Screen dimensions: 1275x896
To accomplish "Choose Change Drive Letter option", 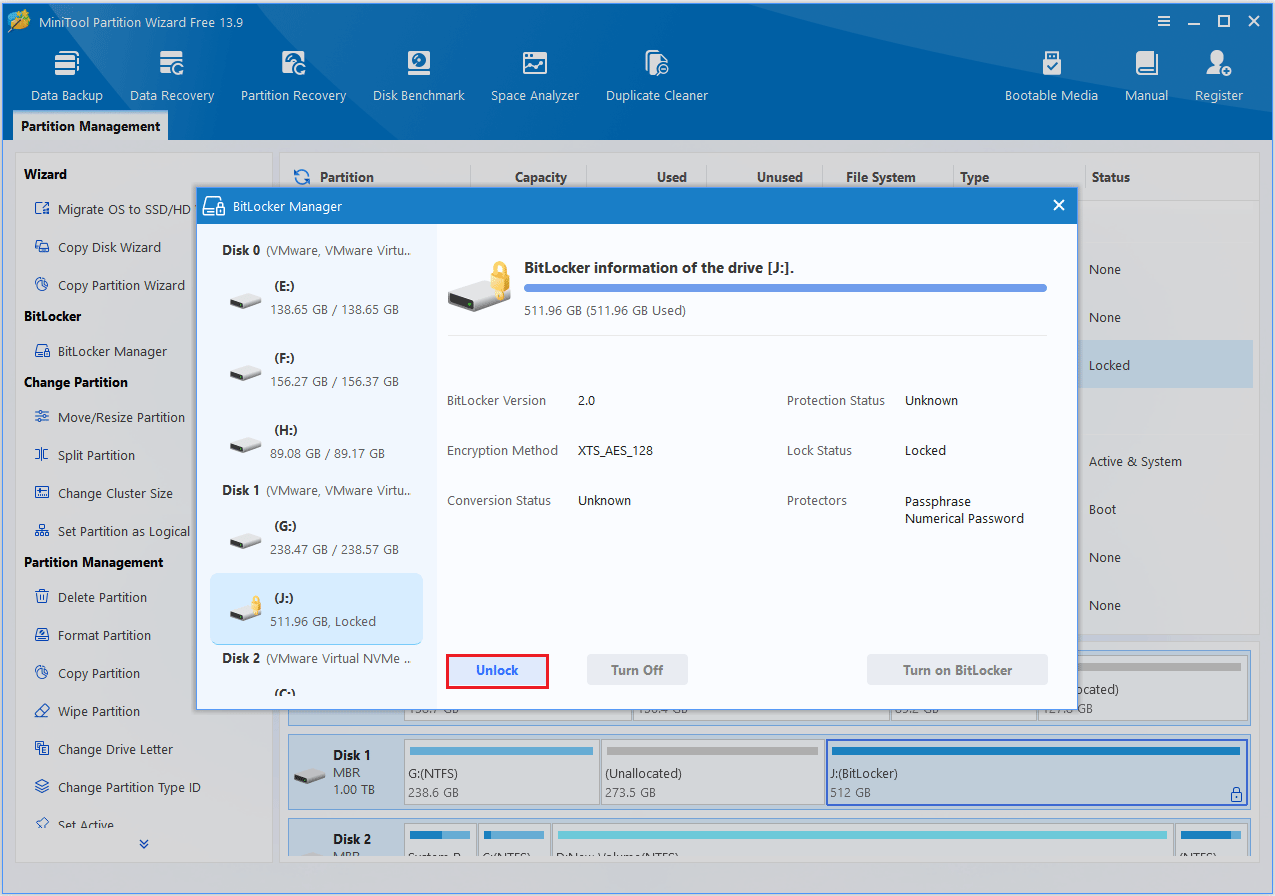I will (103, 749).
